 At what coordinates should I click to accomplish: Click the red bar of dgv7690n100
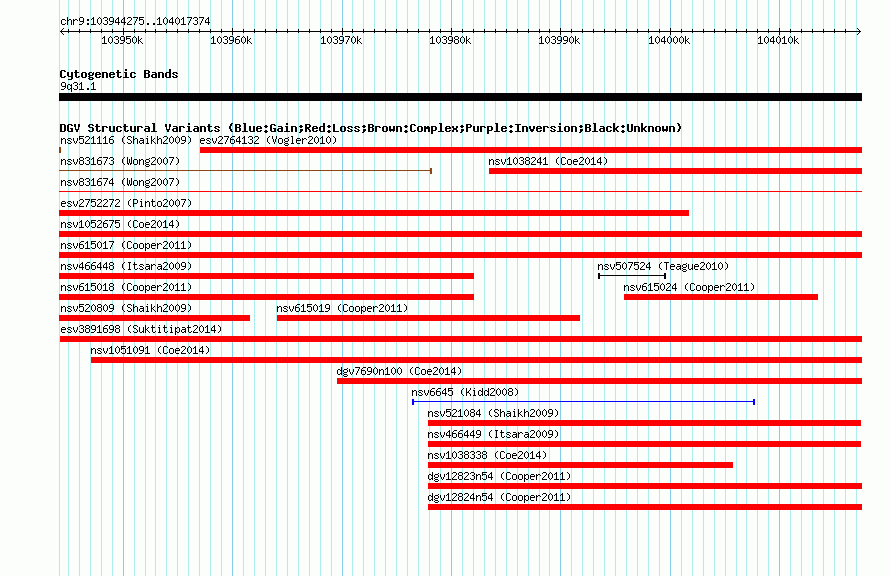(599, 381)
